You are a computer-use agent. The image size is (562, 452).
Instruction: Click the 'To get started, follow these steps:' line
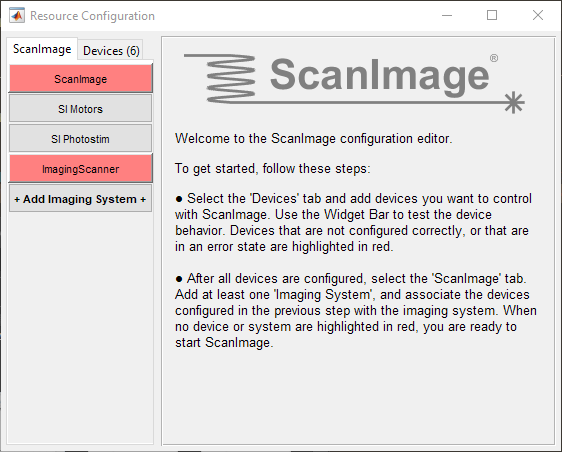(272, 168)
